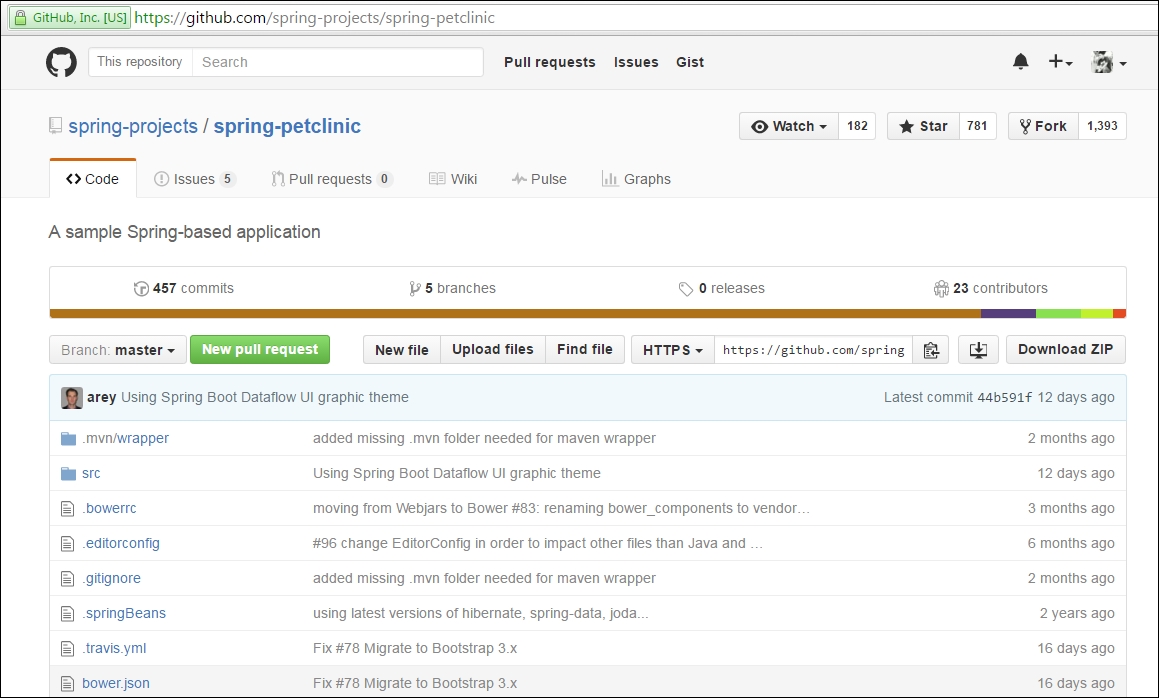Expand the Branch: master selector
The image size is (1159, 698).
118,350
